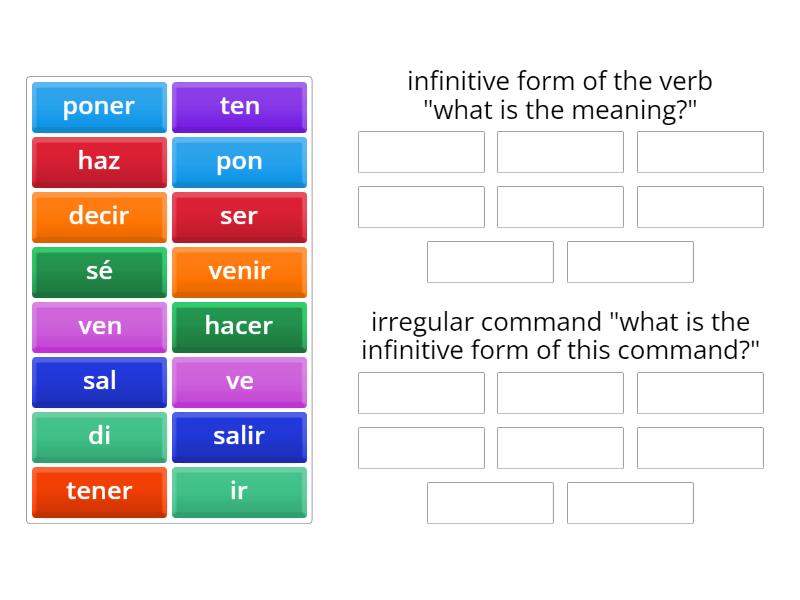Viewport: 800px width, 600px height.
Task: Pick the orange-red "tener" tile
Action: coord(99,492)
